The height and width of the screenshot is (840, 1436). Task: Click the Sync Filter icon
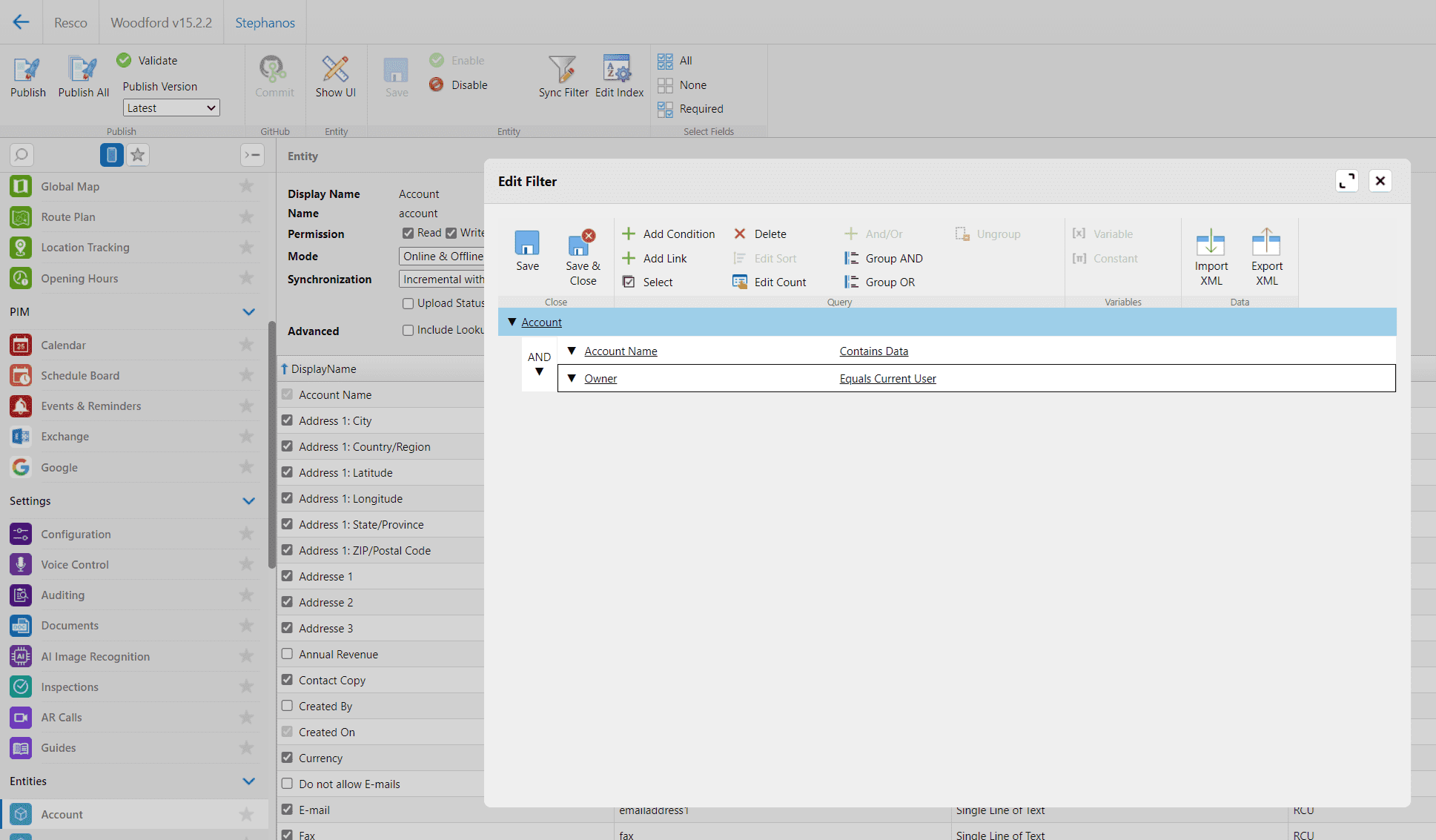(x=562, y=85)
